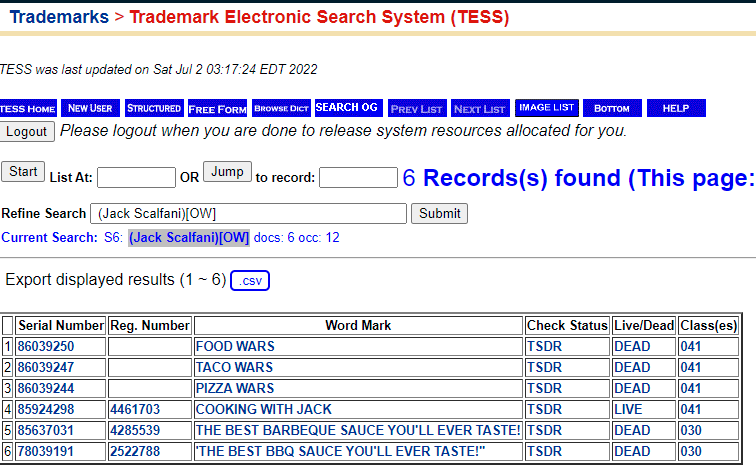Click the Browse Dict button
Screen dimensions: 756x471
coord(282,108)
